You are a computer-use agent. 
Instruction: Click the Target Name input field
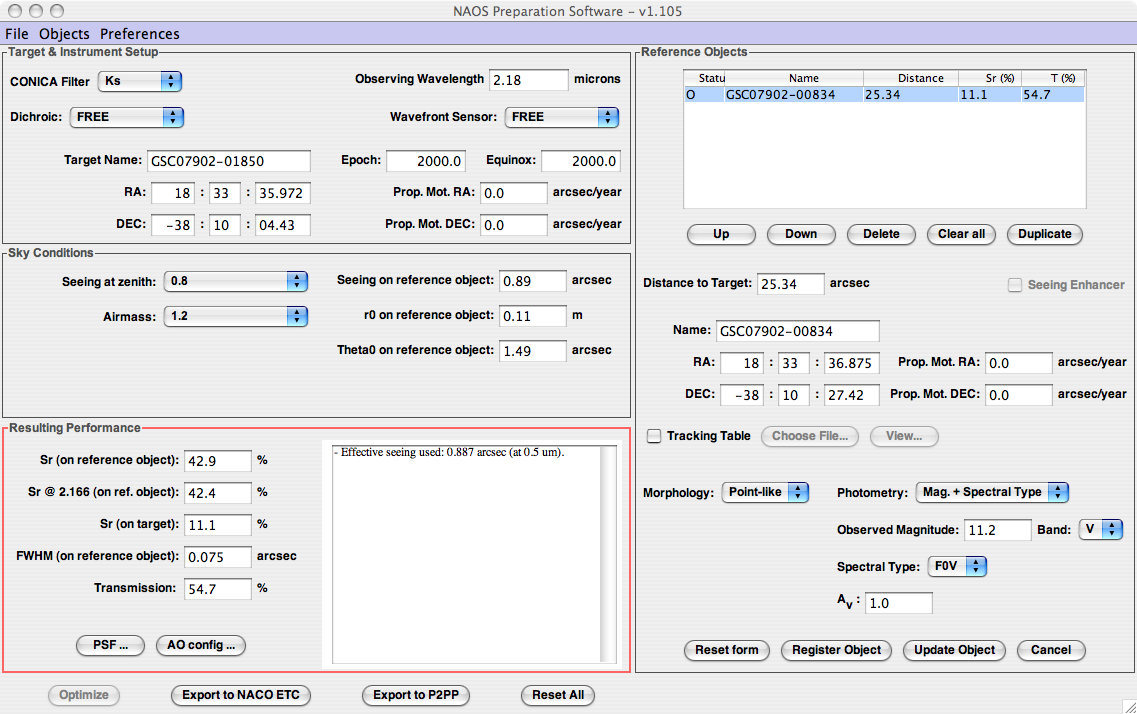[229, 161]
